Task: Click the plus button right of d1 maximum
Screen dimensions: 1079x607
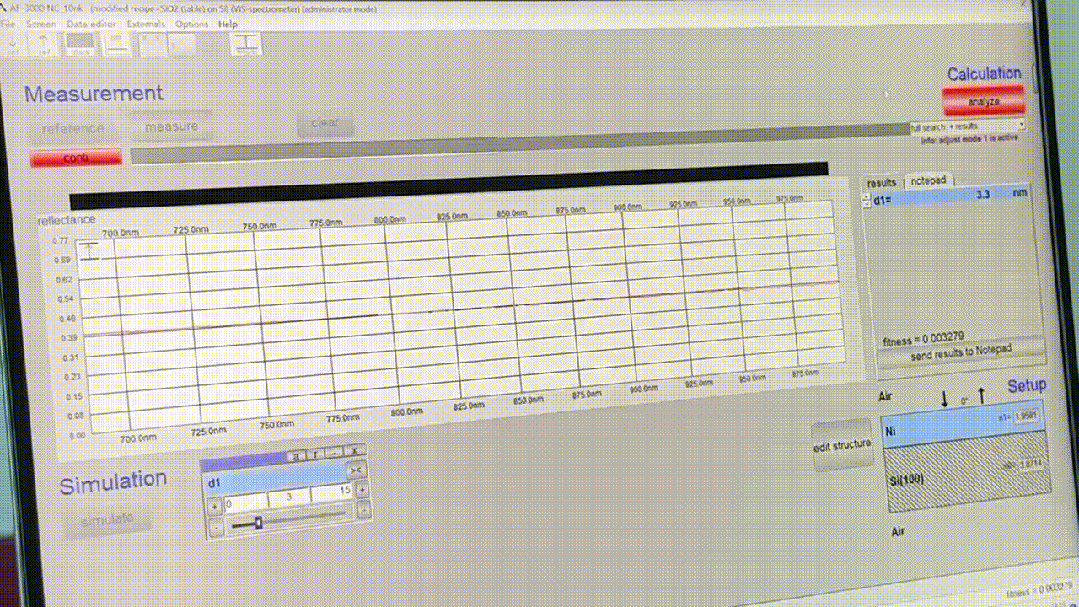Action: click(x=362, y=491)
